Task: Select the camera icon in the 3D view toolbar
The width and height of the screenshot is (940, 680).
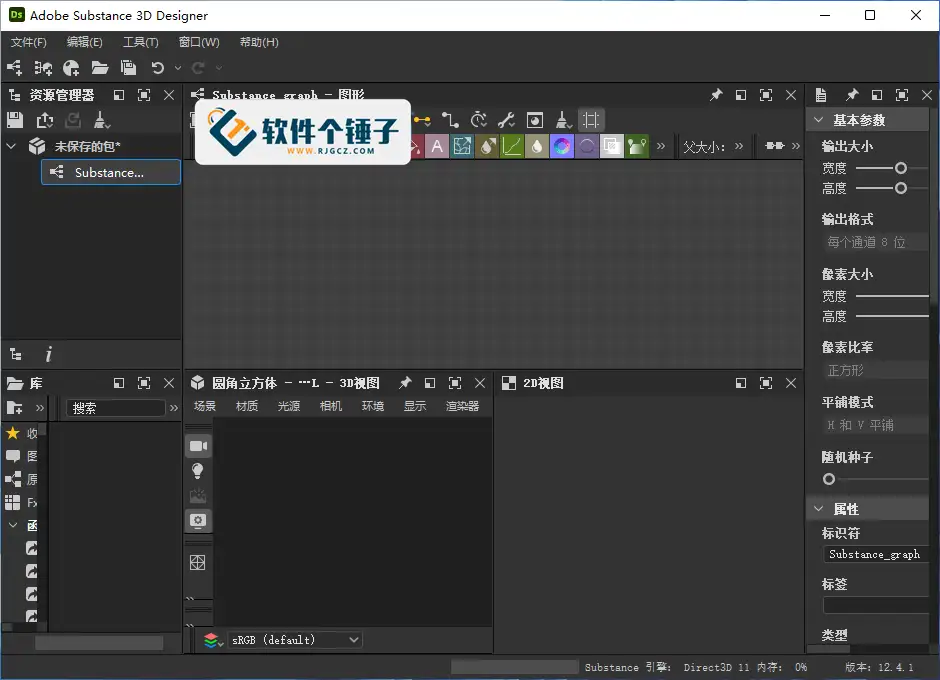Action: [x=198, y=446]
